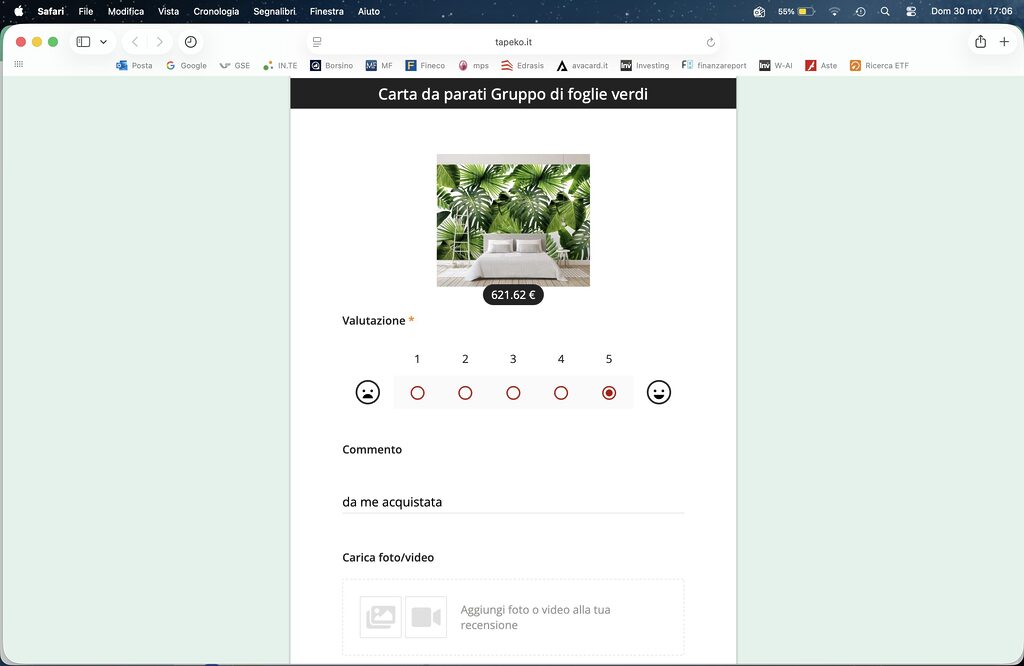Open the Fineco bookmark

coord(425,65)
